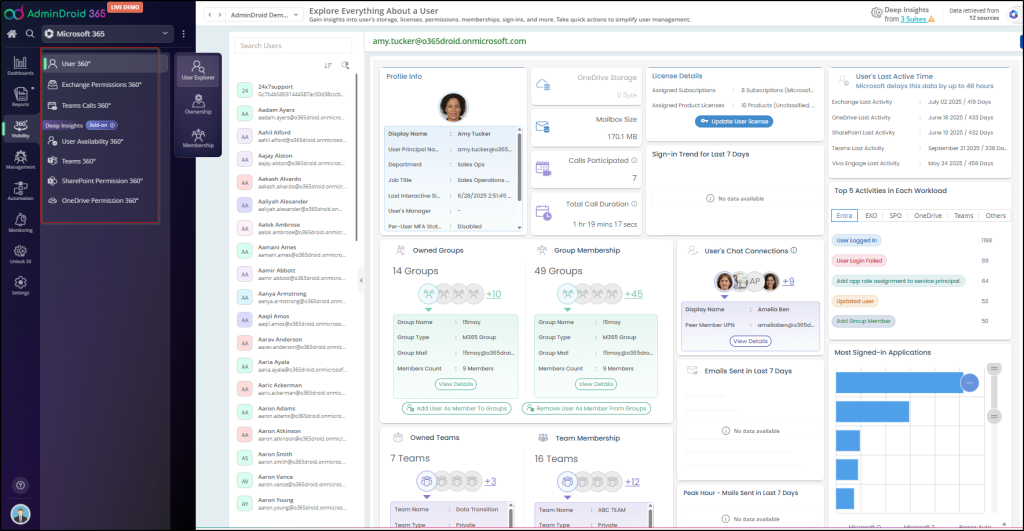Image resolution: width=1024 pixels, height=531 pixels.
Task: Go forward with the right navigation arrow
Action: point(219,14)
